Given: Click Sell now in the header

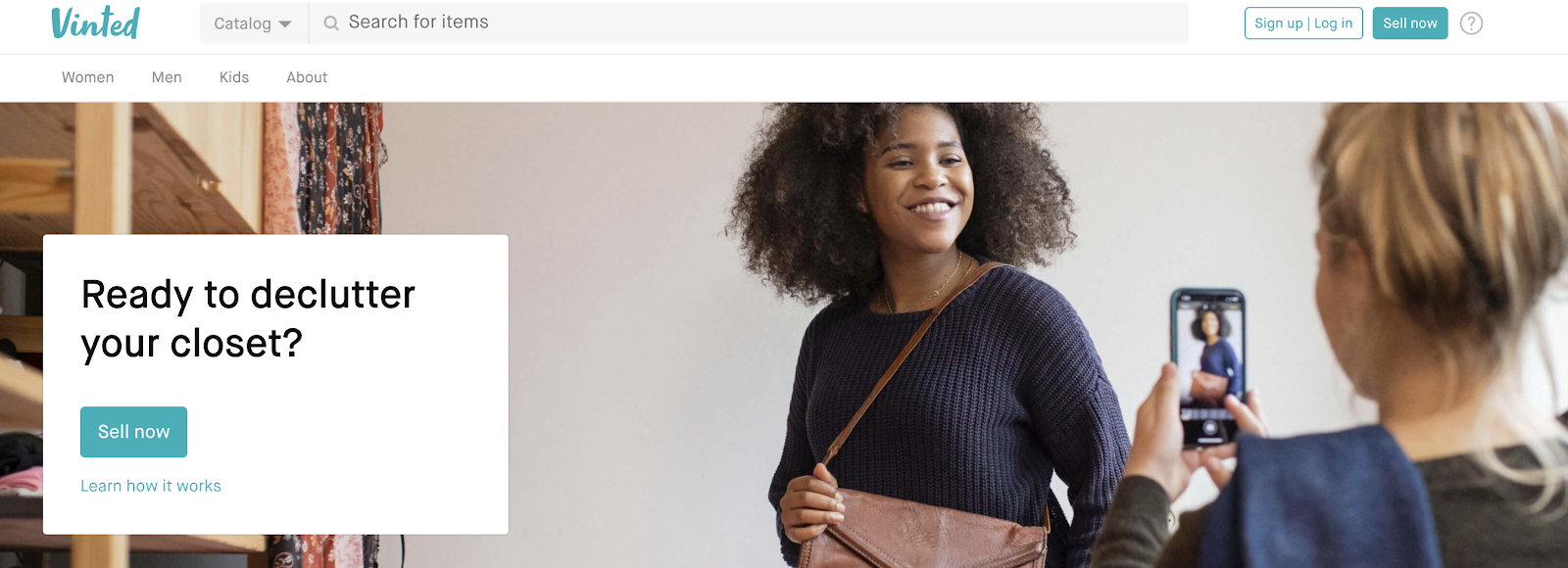Looking at the screenshot, I should (1410, 24).
